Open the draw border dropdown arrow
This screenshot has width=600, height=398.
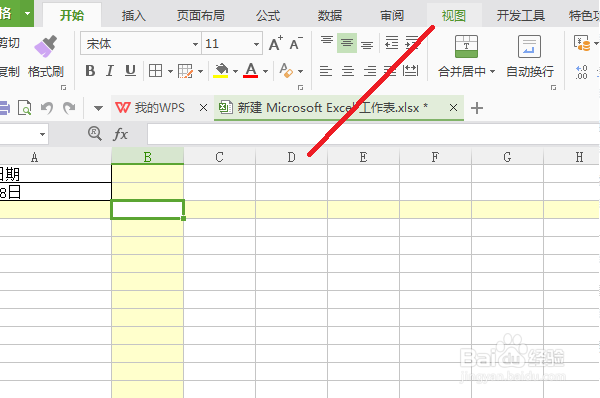point(200,71)
